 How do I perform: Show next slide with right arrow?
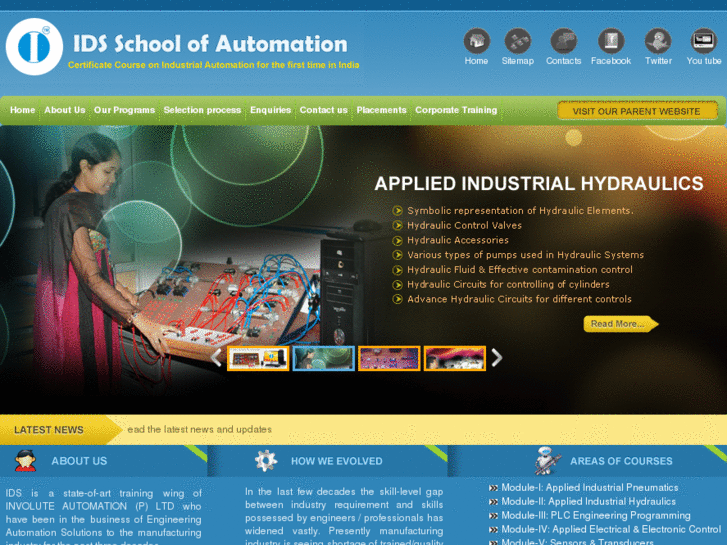(x=497, y=358)
